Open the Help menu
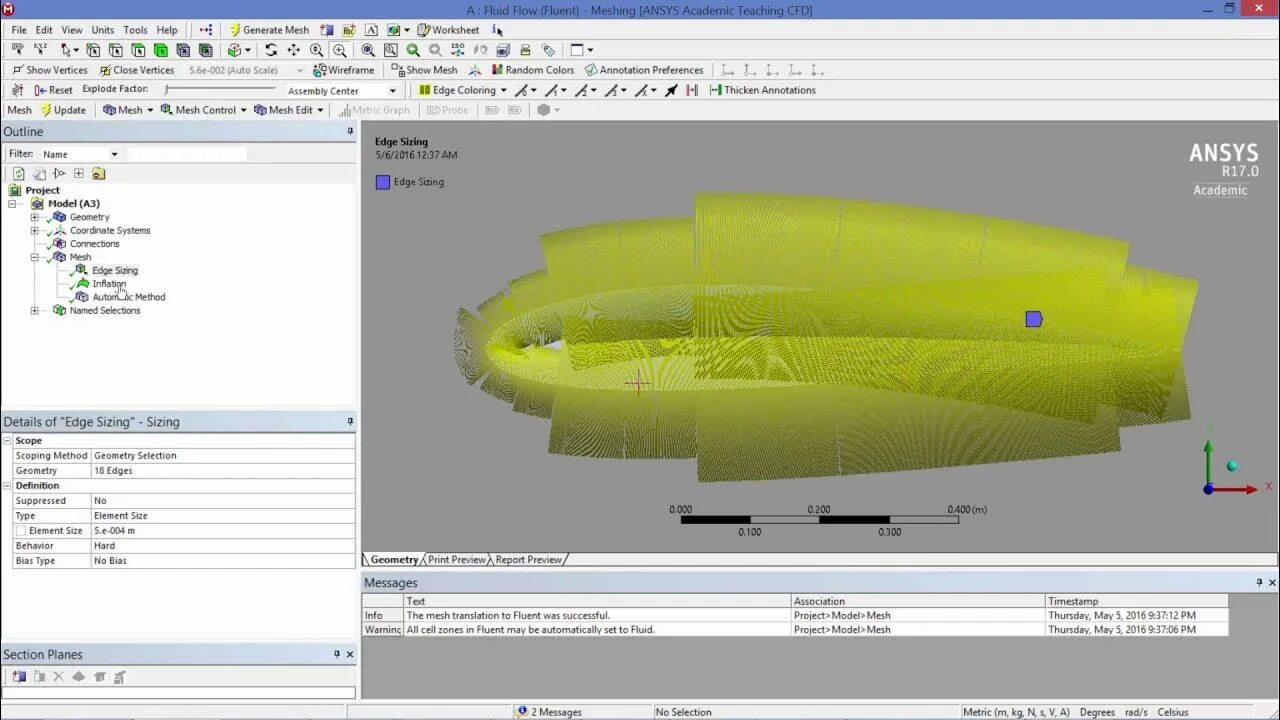This screenshot has height=720, width=1280. pyautogui.click(x=167, y=30)
